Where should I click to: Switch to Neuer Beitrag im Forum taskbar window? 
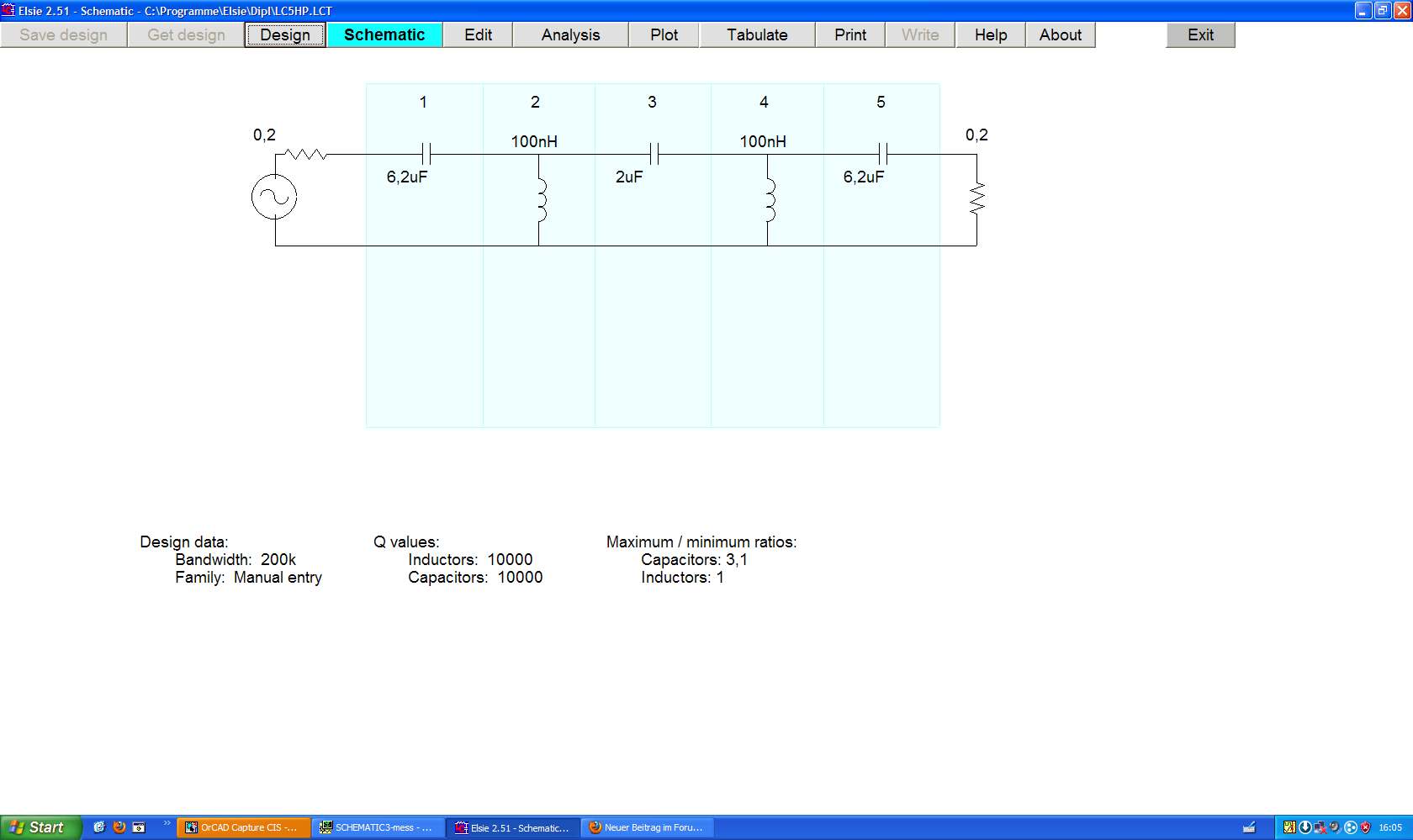(x=648, y=827)
